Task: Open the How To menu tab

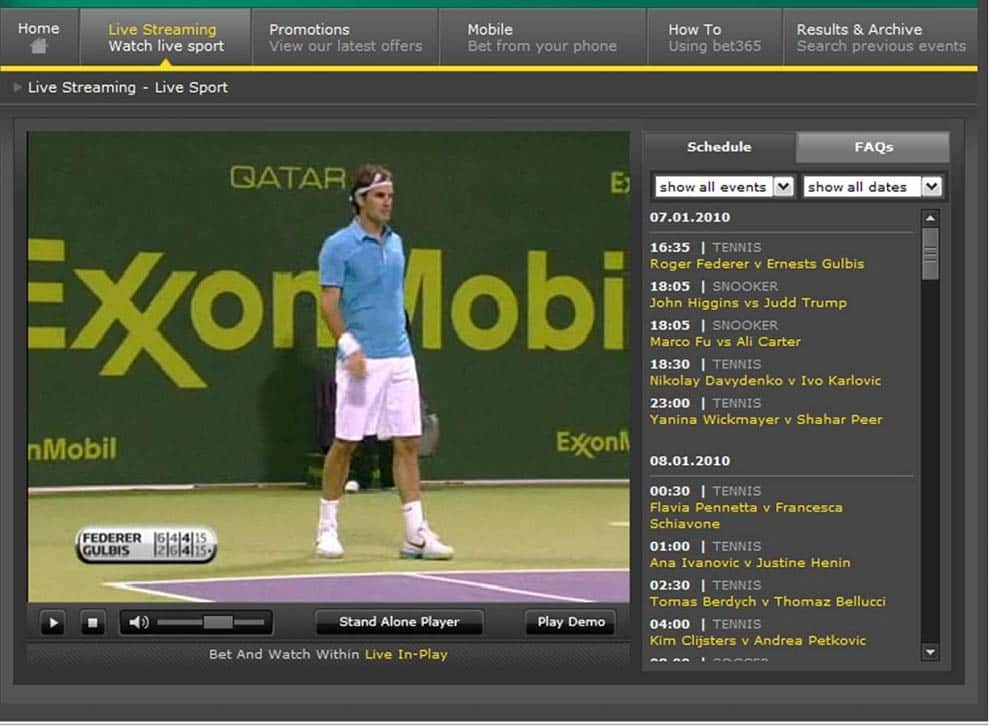Action: click(715, 38)
